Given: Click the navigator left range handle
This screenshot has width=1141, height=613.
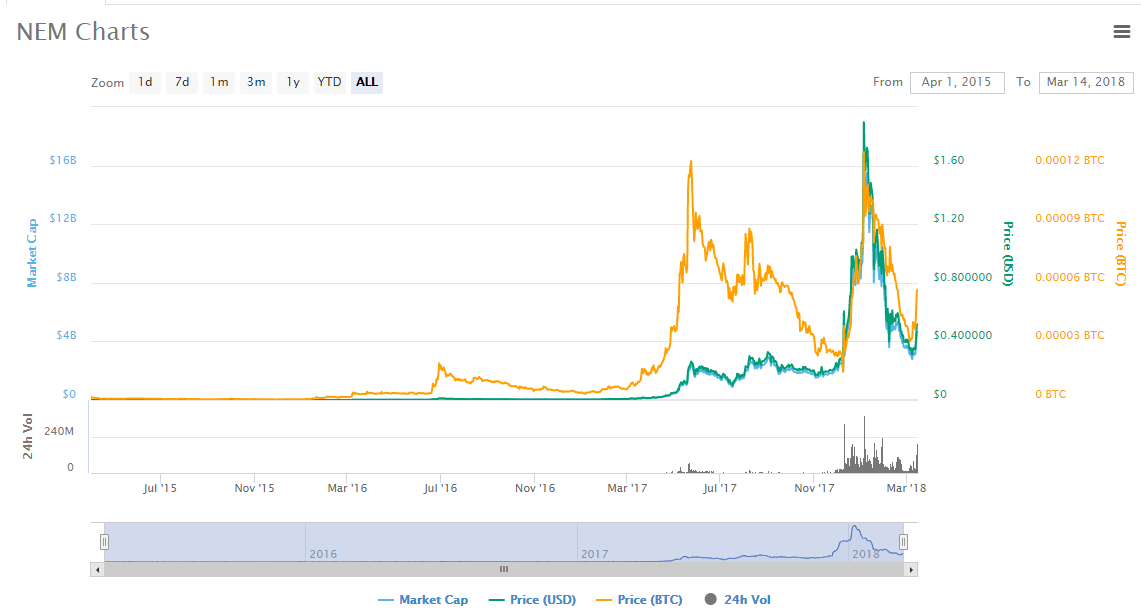Looking at the screenshot, I should pos(104,542).
